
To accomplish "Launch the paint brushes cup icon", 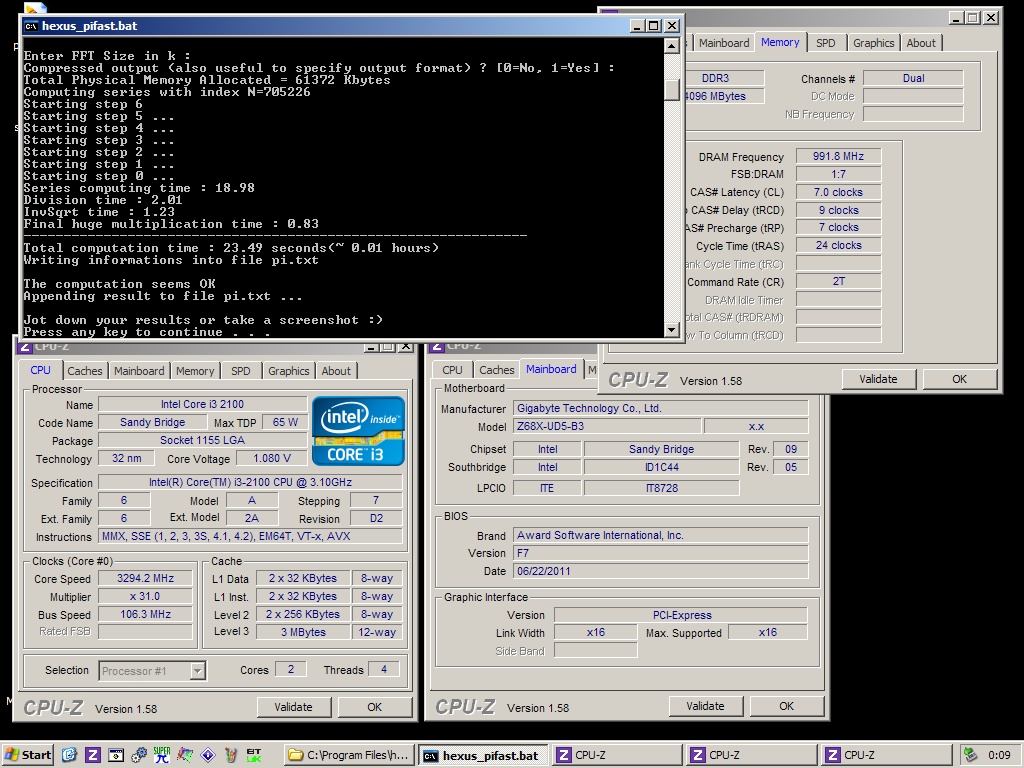I will click(231, 755).
